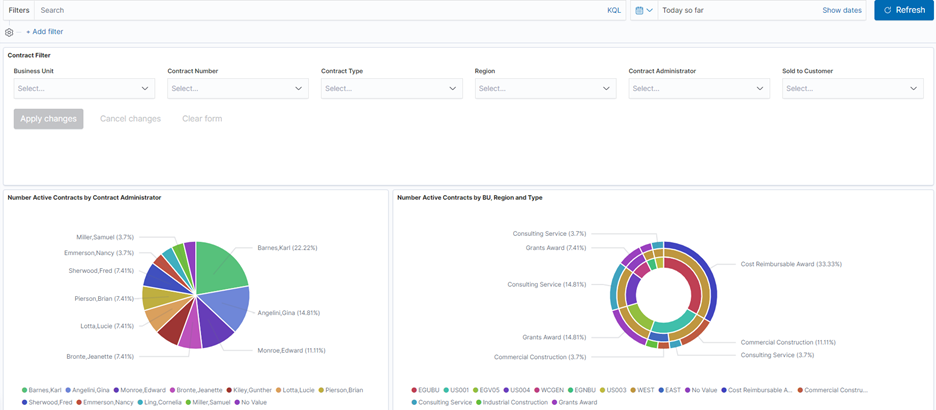This screenshot has width=936, height=410.
Task: Click Angelini,Gina (14.81%) pie label
Action: pyautogui.click(x=288, y=312)
